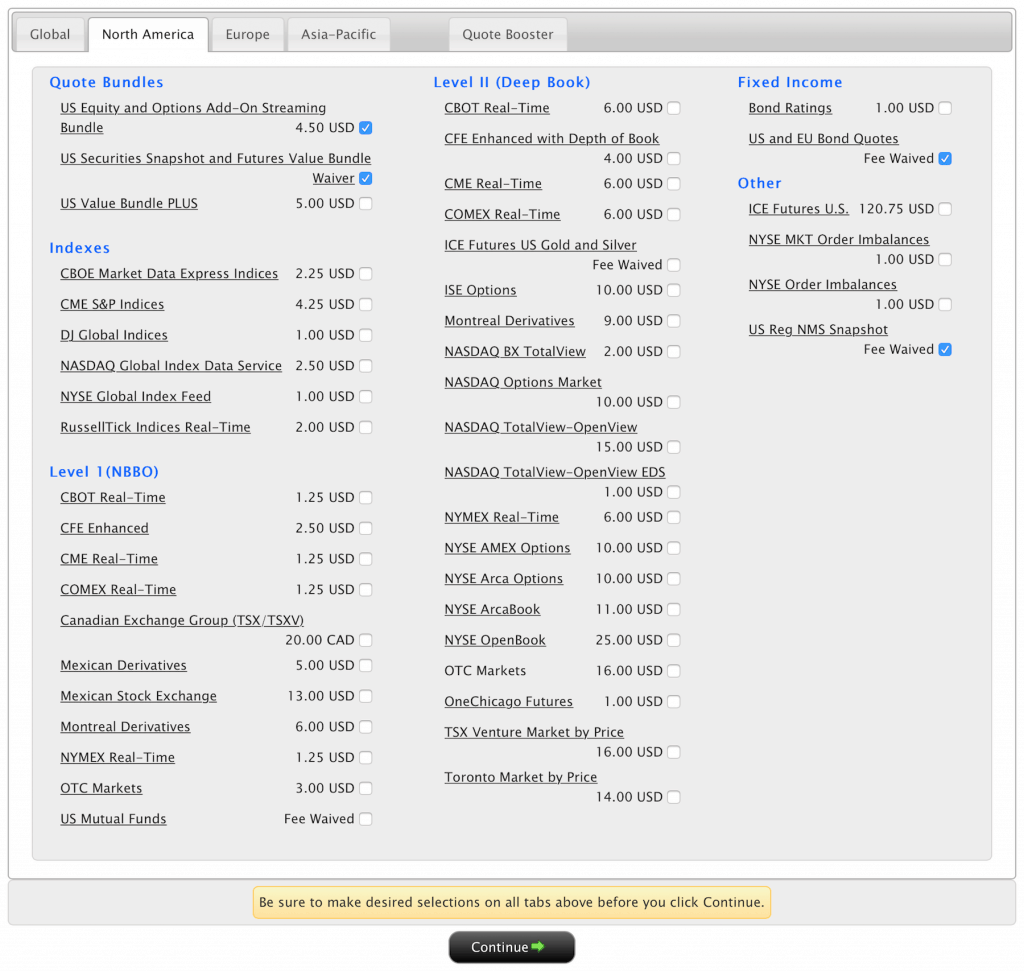Enable Mexican Stock Exchange checkbox
The width and height of the screenshot is (1024, 971).
click(x=366, y=696)
